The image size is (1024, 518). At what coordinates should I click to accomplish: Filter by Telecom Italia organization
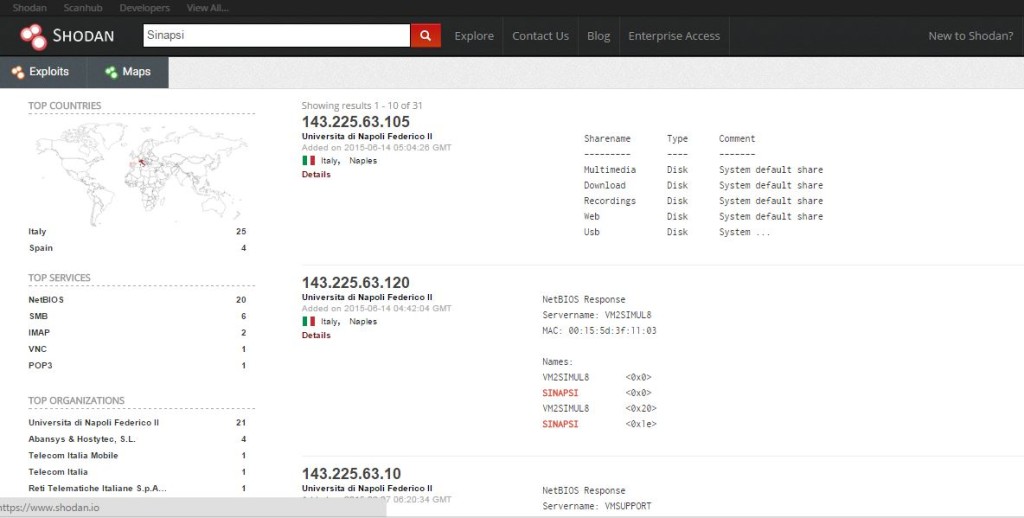coord(57,472)
